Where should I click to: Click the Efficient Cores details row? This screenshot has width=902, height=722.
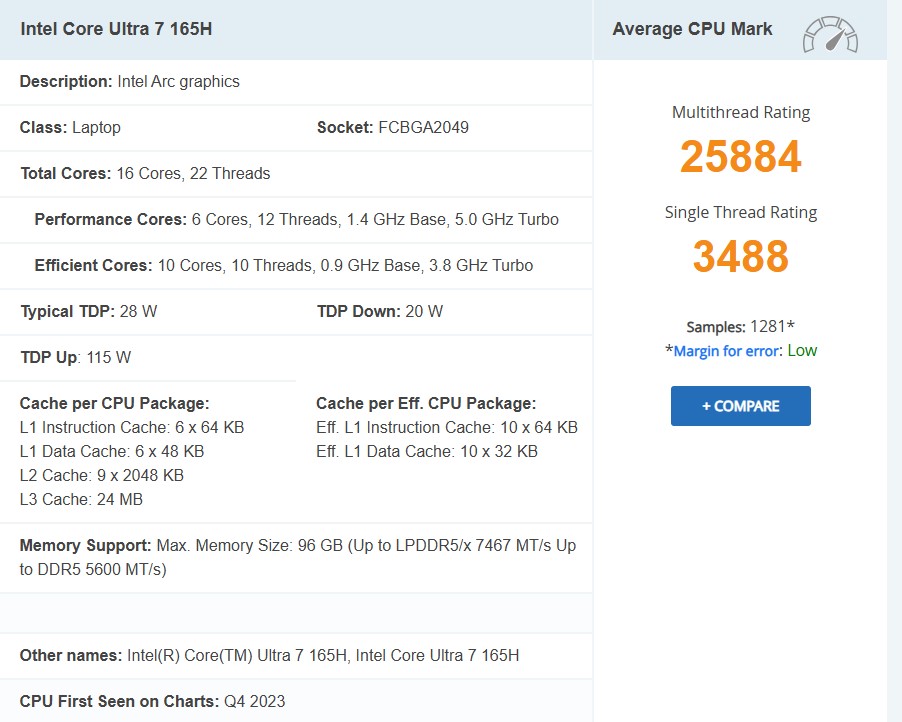[x=283, y=266]
